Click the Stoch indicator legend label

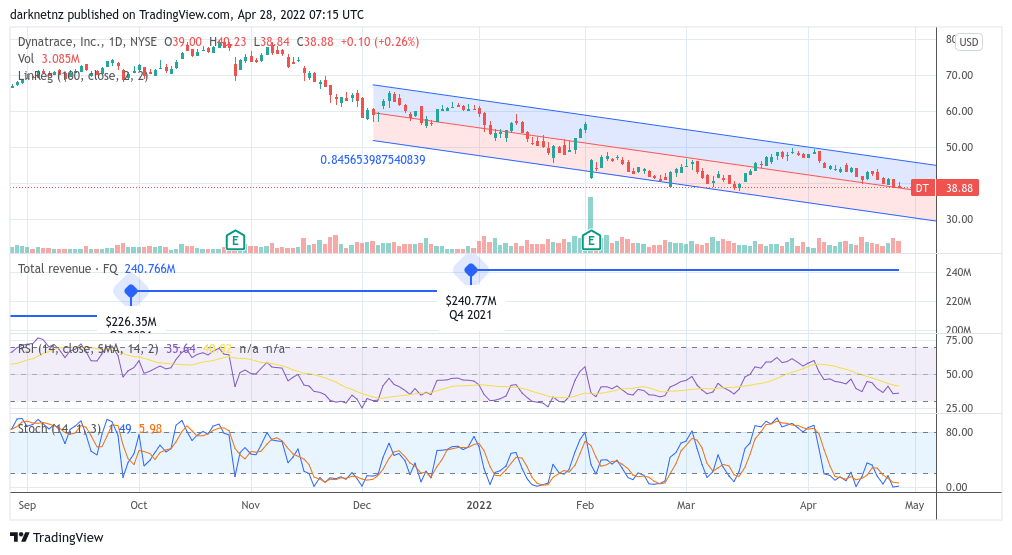click(x=90, y=429)
